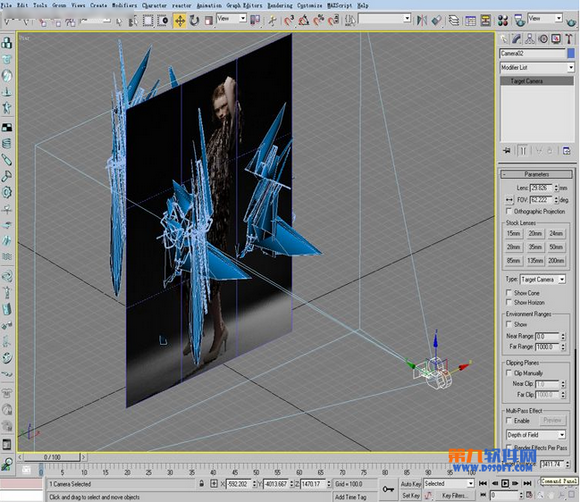
Task: Open the Graph Editors menu
Action: pyautogui.click(x=244, y=5)
